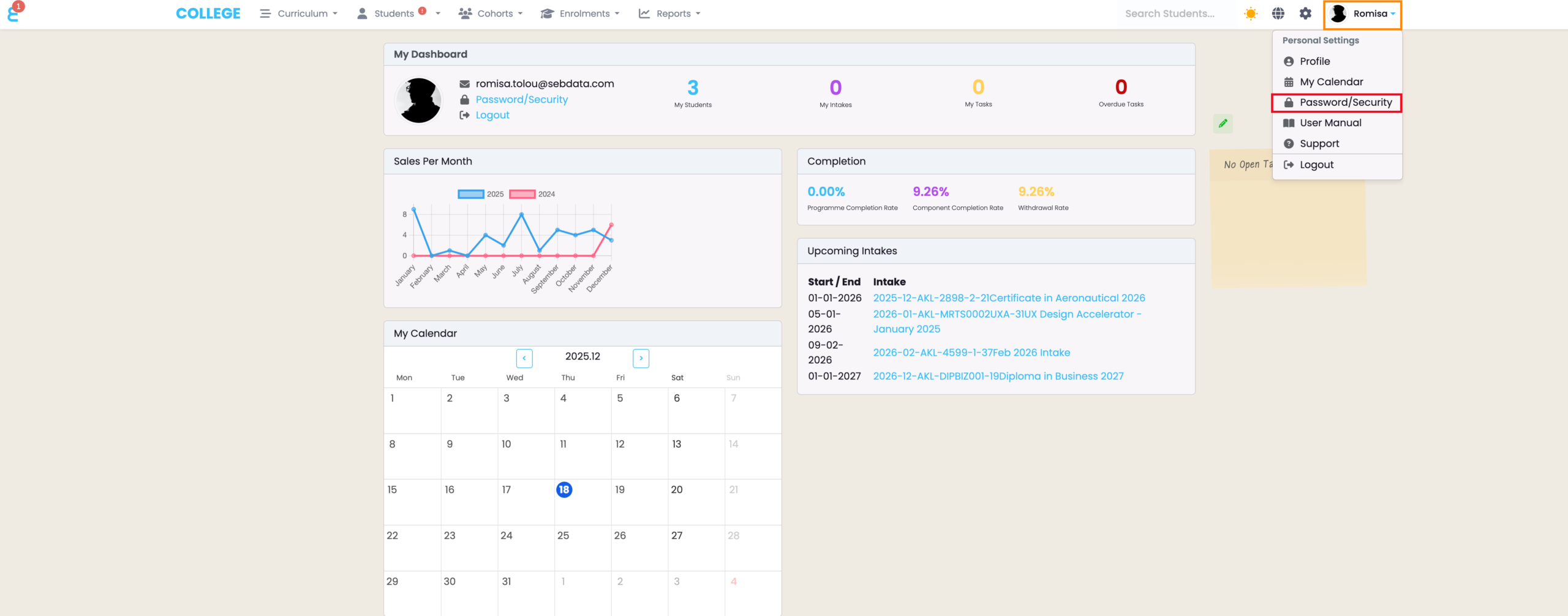Click the Search Students input field

pos(1169,13)
